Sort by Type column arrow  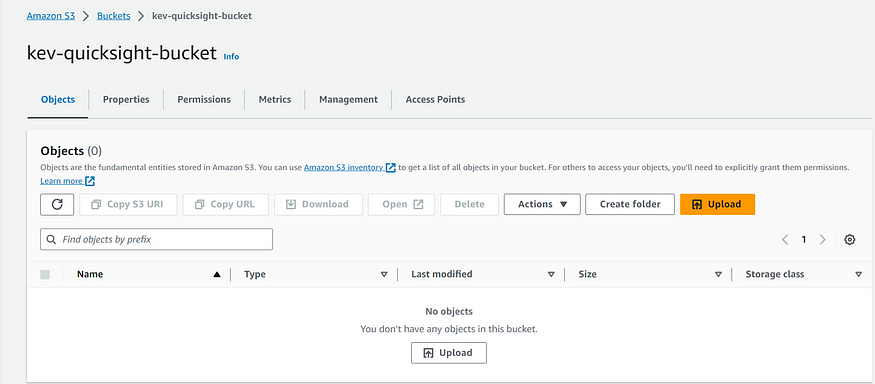tap(384, 274)
